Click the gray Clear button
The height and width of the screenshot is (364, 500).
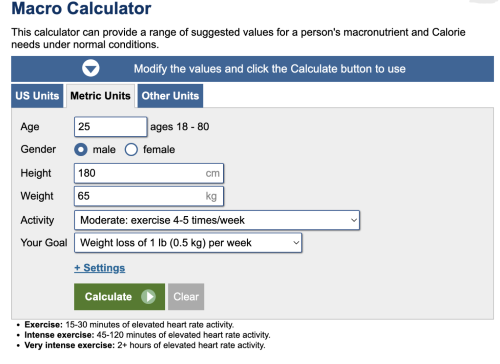tap(186, 297)
